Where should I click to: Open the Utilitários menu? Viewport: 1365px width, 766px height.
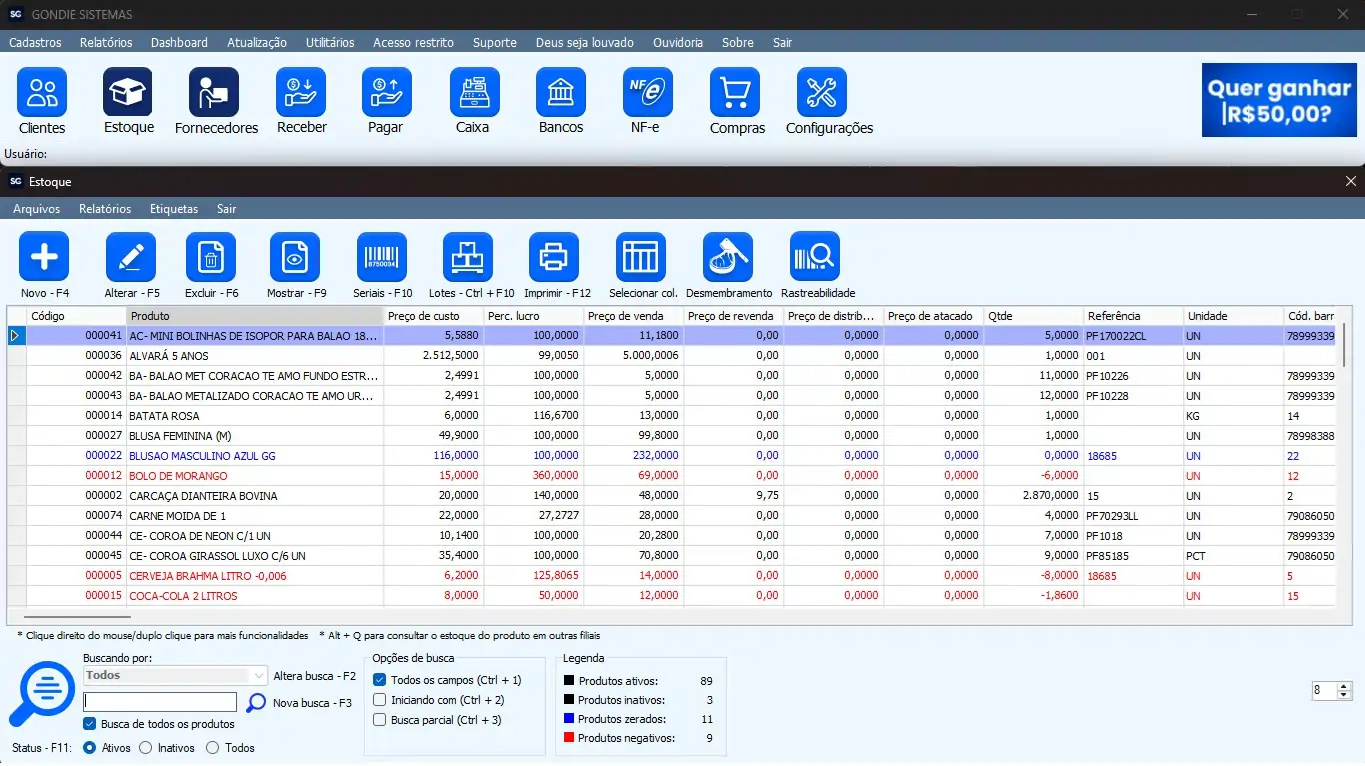(x=329, y=43)
